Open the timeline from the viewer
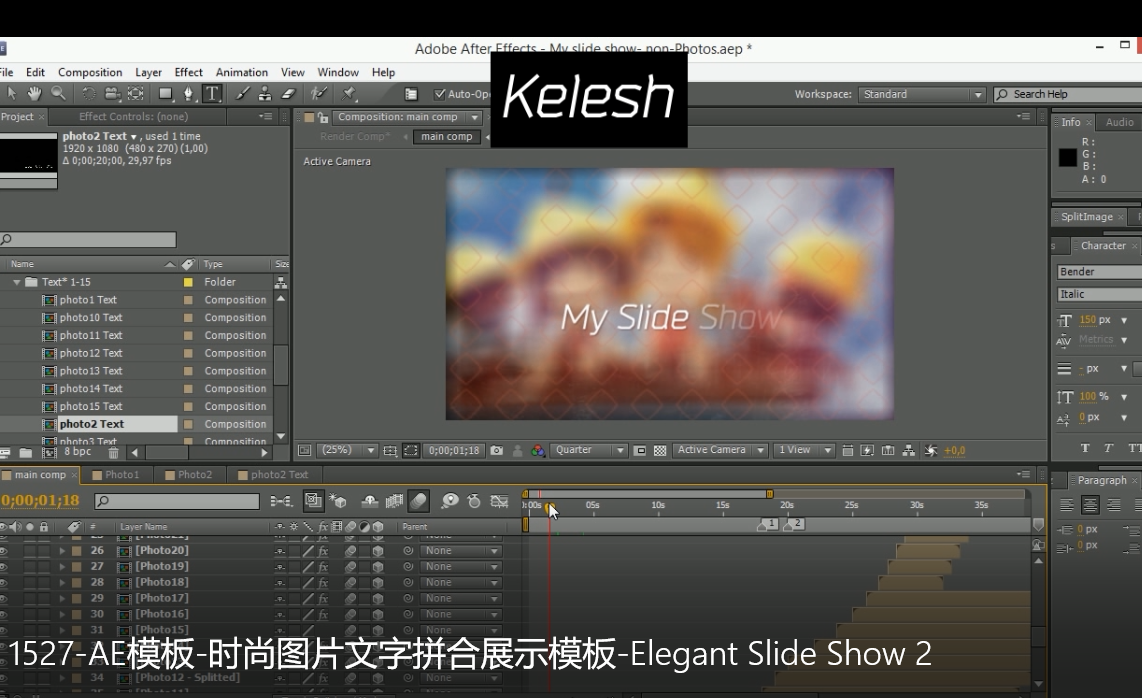 [x=888, y=450]
